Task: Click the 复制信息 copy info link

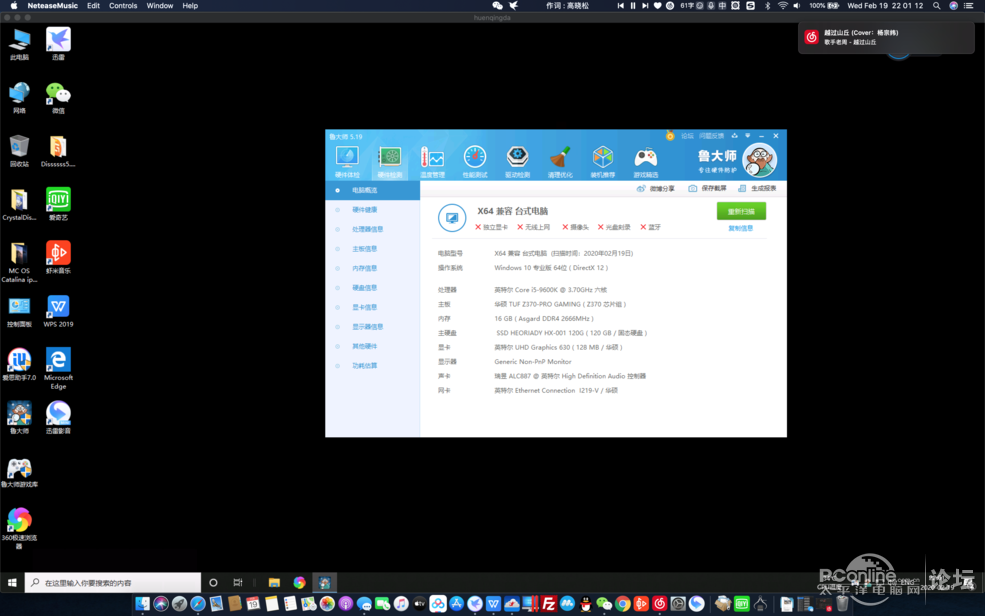Action: (741, 229)
